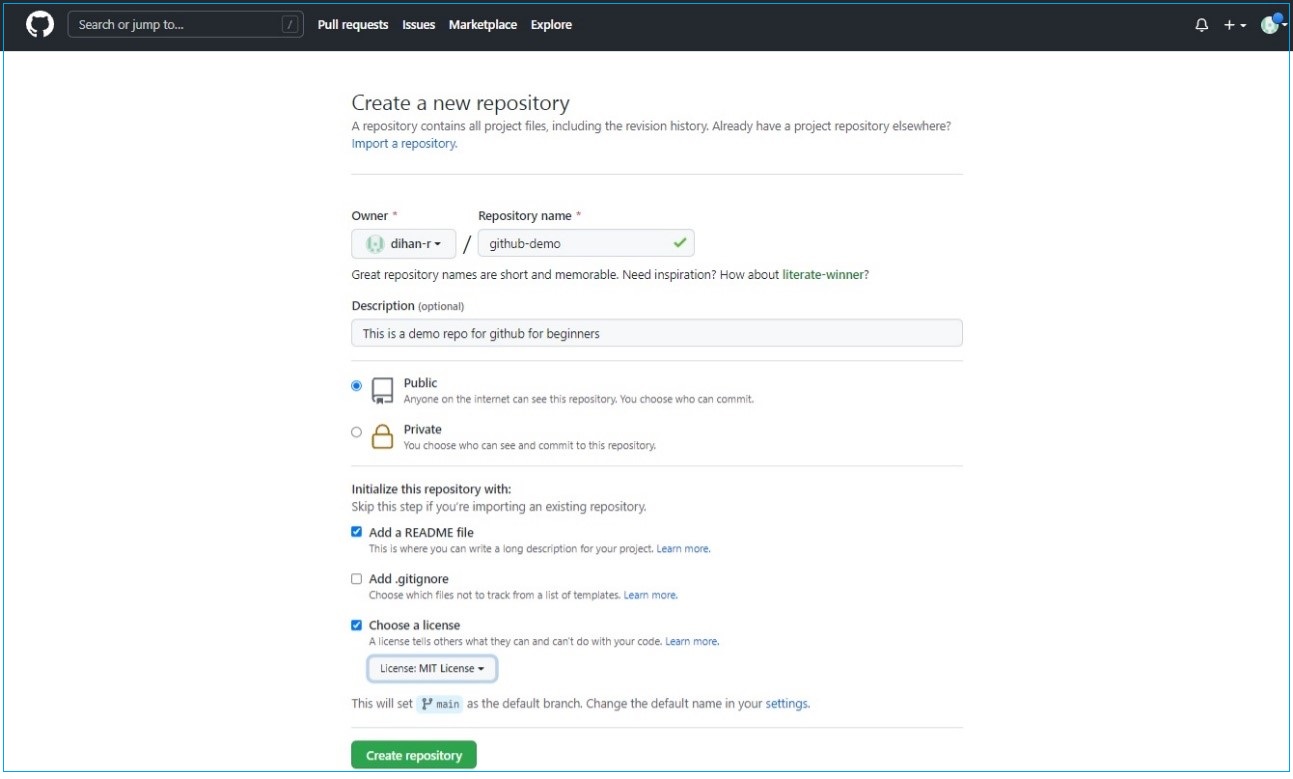This screenshot has height=779, width=1293.
Task: Open the notifications bell
Action: coord(1202,25)
